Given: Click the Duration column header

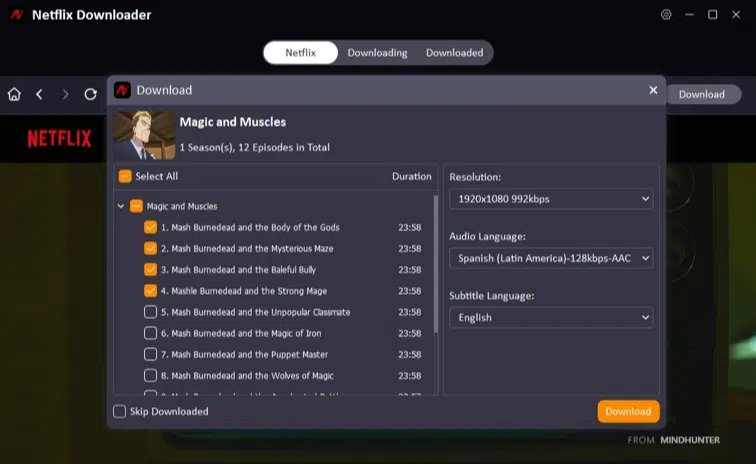Looking at the screenshot, I should 411,177.
